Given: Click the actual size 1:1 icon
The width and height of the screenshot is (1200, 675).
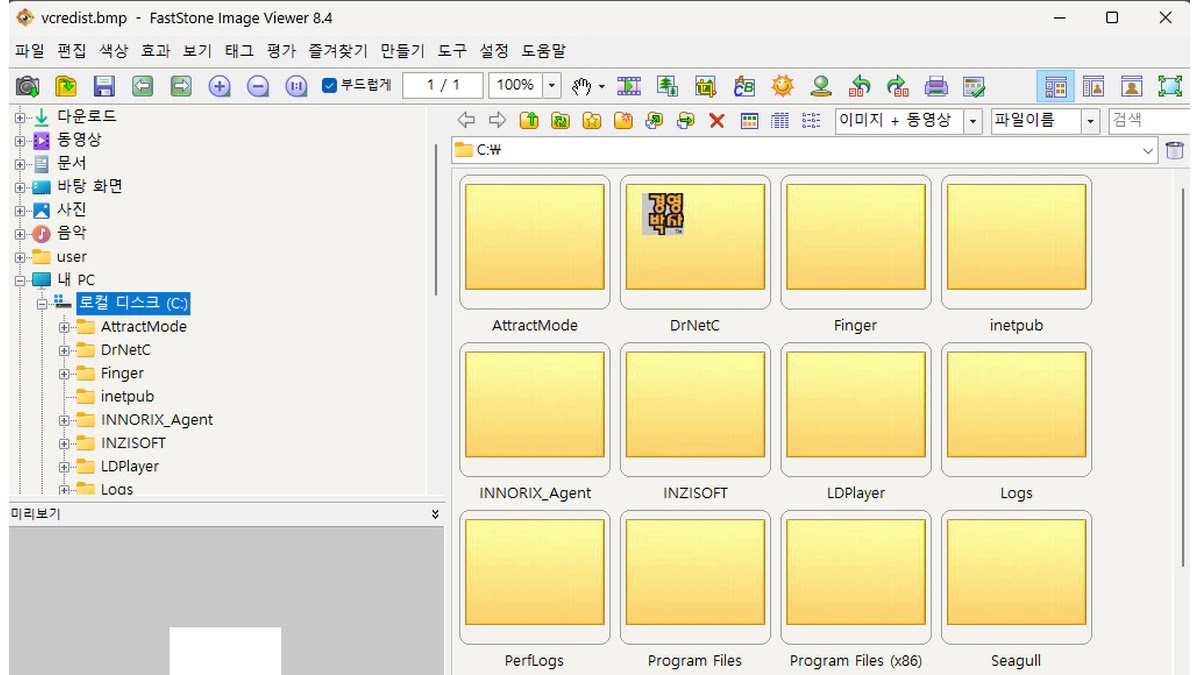Looking at the screenshot, I should coord(296,86).
